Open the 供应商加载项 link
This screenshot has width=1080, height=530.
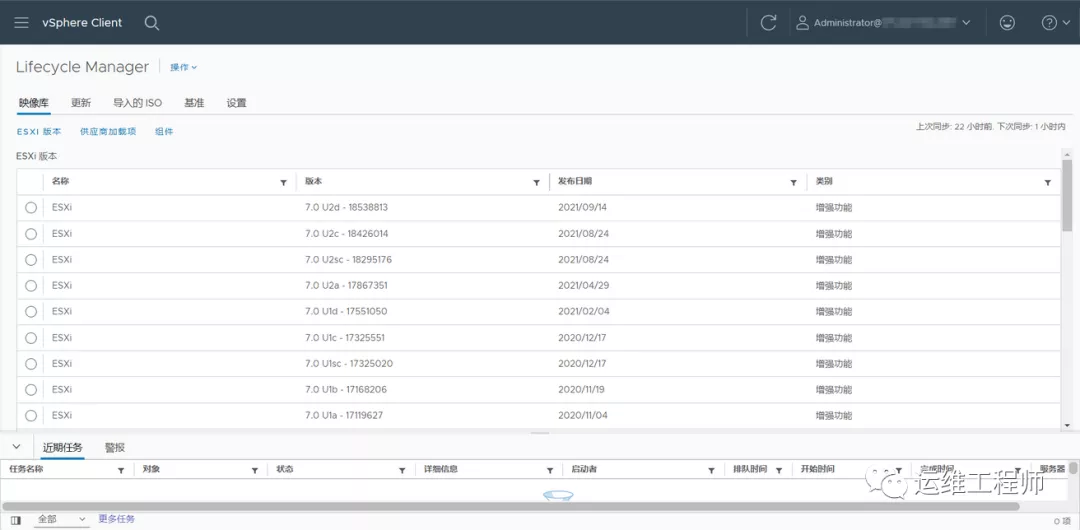point(108,132)
